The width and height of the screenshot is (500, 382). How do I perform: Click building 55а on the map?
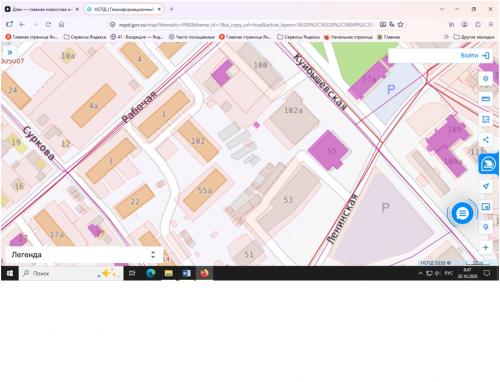[205, 190]
